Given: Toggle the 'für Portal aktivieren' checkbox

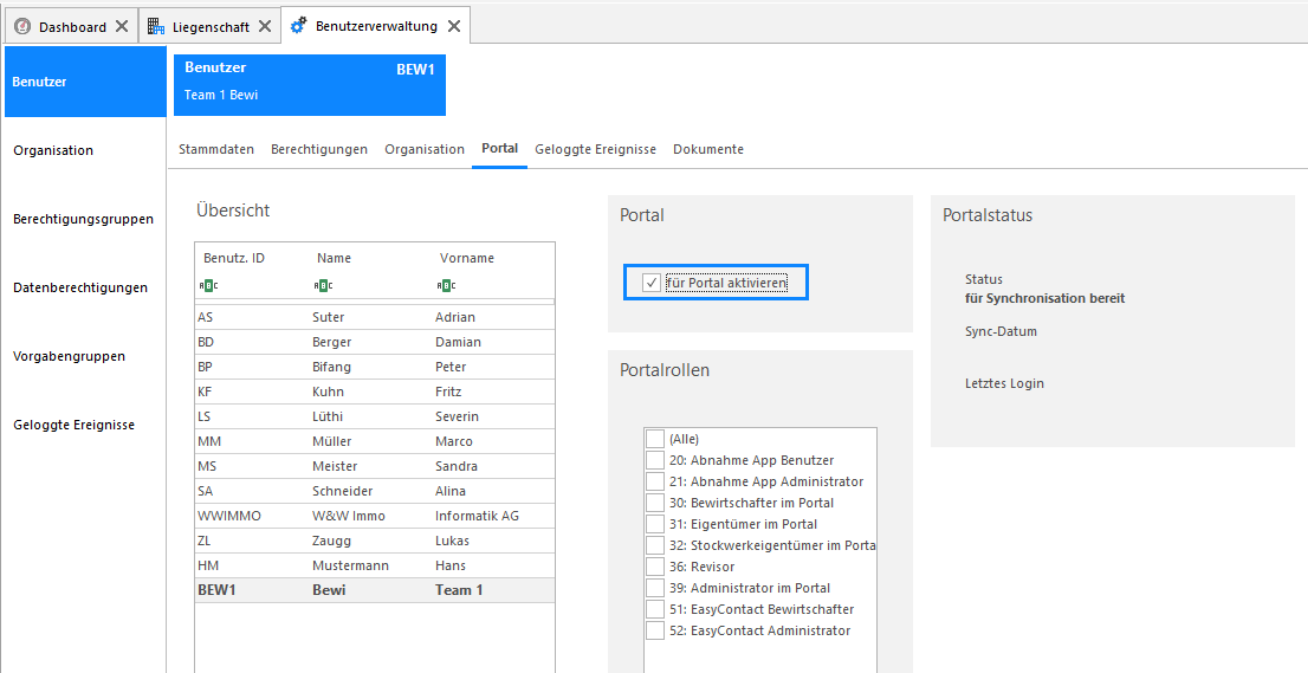Looking at the screenshot, I should [x=651, y=283].
